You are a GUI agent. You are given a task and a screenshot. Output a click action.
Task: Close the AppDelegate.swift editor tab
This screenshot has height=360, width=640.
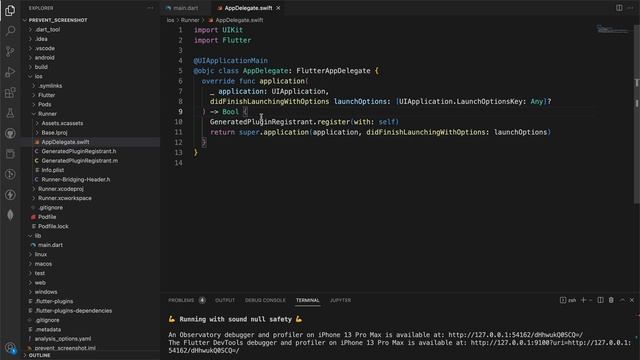tap(278, 8)
